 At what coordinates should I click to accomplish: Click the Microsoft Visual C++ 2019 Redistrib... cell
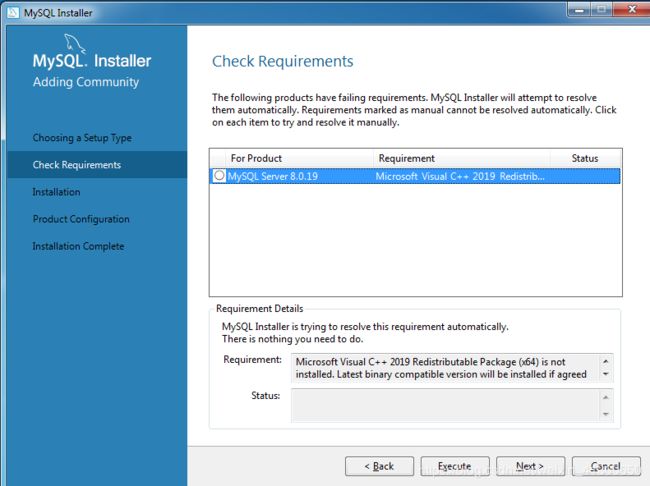(x=460, y=176)
